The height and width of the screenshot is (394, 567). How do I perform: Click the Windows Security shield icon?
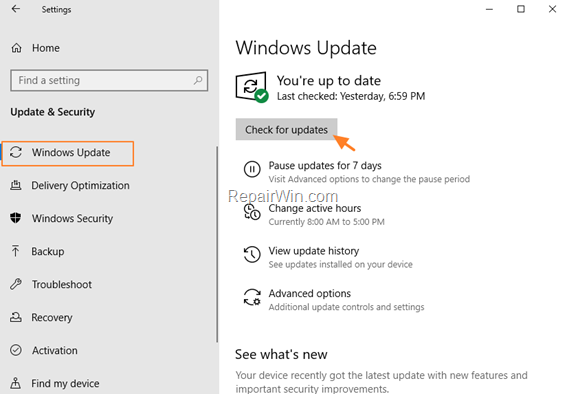pyautogui.click(x=16, y=218)
